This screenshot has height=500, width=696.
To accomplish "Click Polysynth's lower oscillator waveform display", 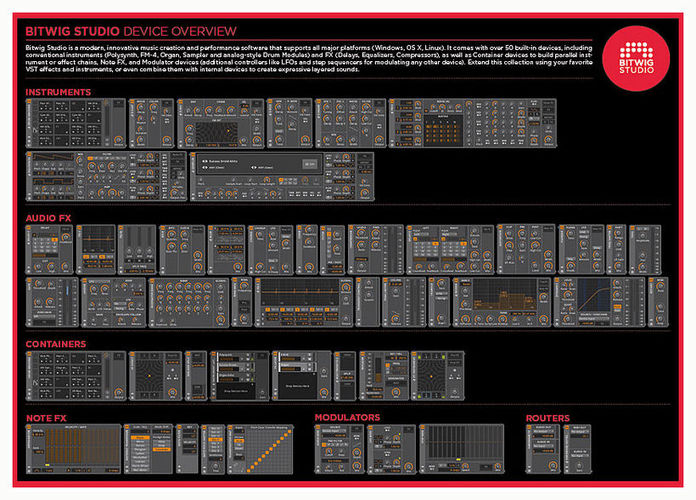I will [54, 182].
